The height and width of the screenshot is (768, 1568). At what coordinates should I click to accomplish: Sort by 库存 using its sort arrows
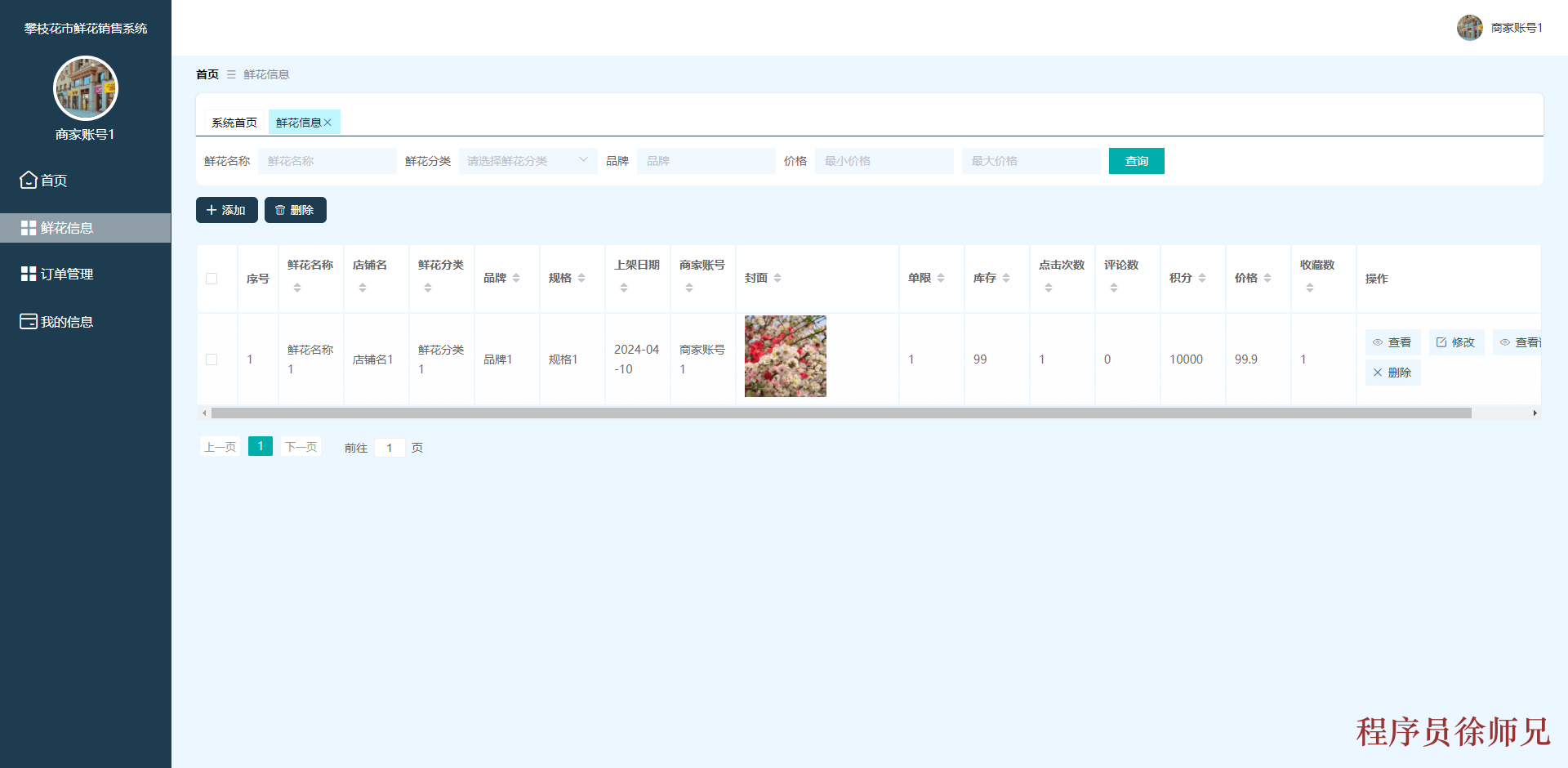(1007, 278)
